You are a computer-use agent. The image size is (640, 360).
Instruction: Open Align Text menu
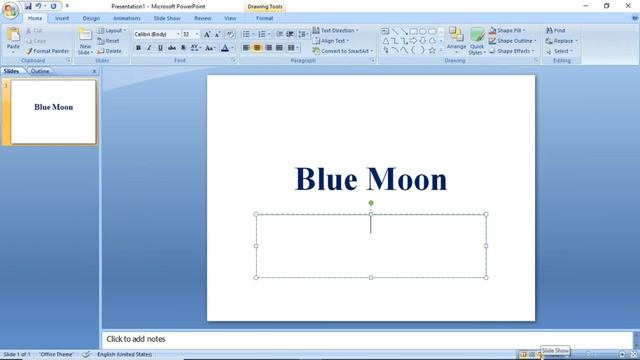pos(331,41)
